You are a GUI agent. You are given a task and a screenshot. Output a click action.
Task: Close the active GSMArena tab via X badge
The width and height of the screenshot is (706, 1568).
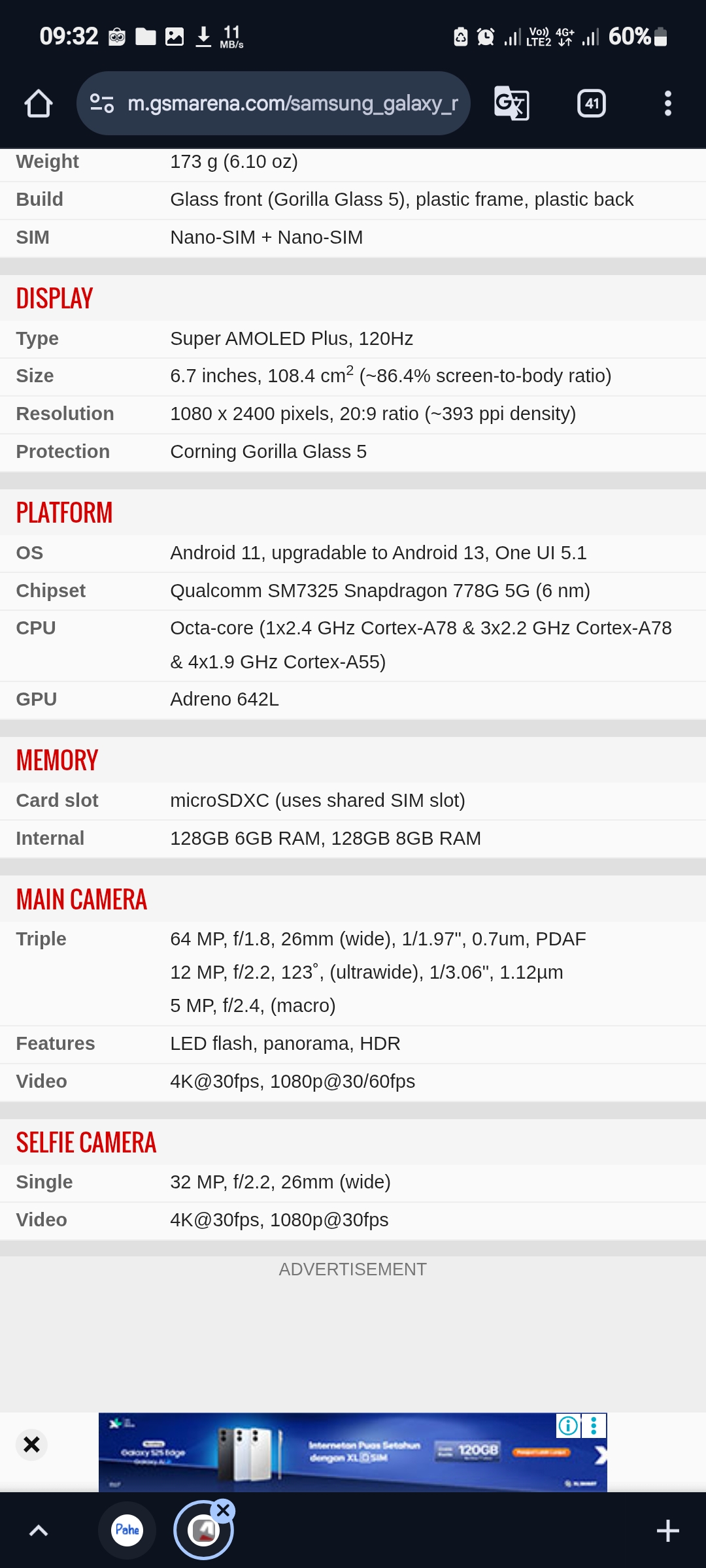tap(223, 1511)
